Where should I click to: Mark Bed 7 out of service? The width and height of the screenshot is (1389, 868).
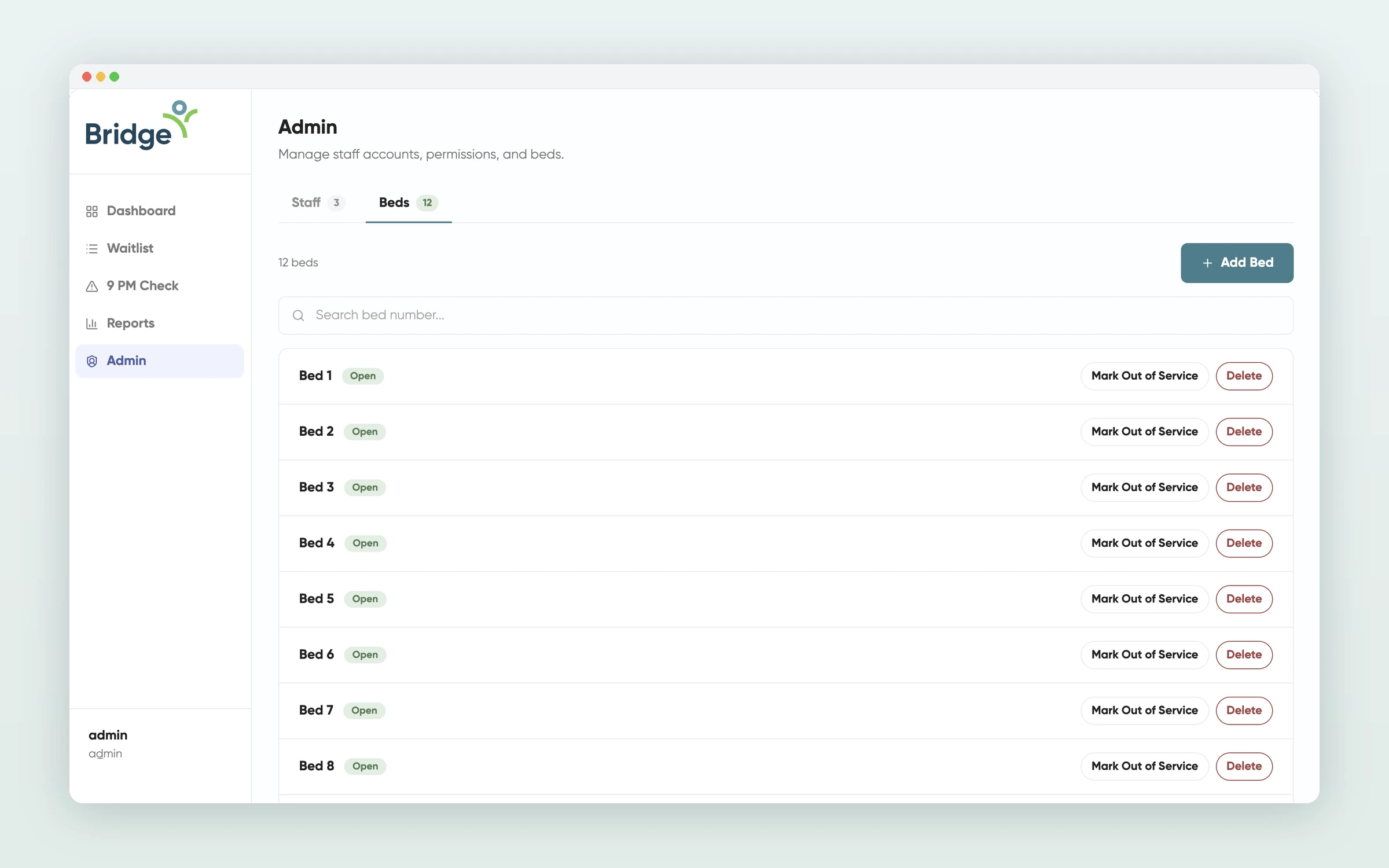(1144, 711)
